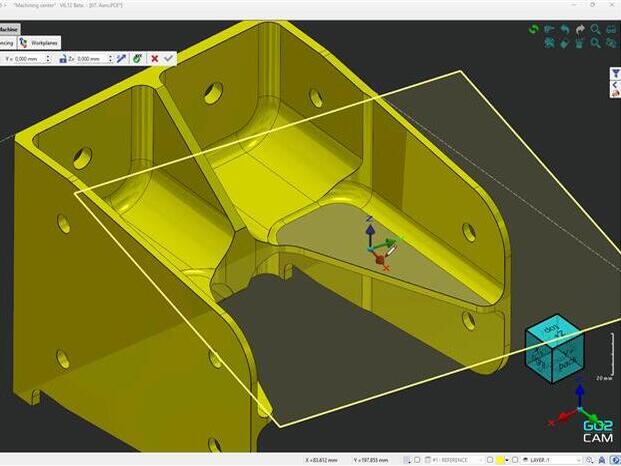Click the first icon of lower view toolbar row
Screen dimensions: 621x466
coord(549,43)
